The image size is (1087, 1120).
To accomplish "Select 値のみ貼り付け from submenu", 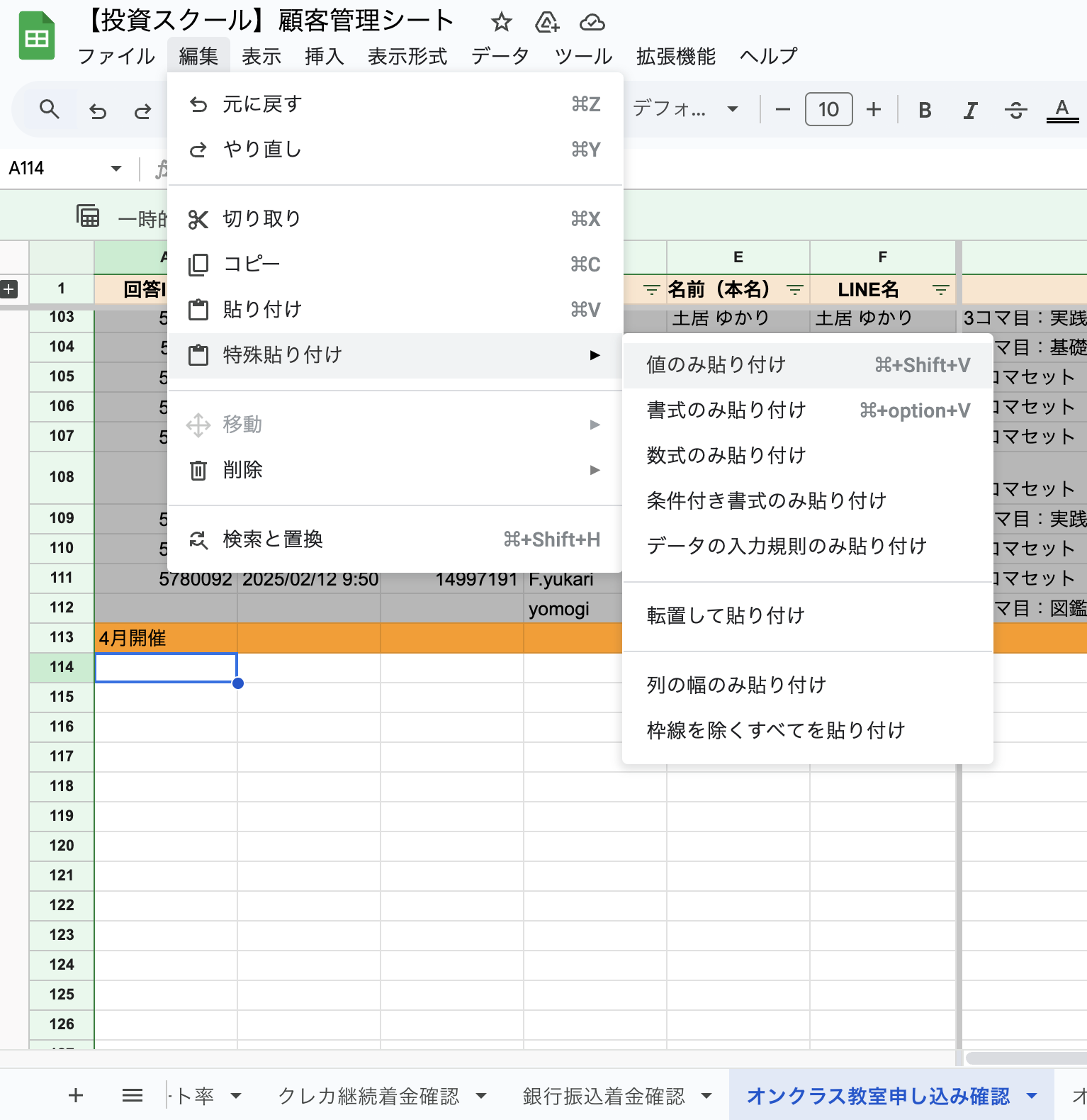I will (716, 365).
